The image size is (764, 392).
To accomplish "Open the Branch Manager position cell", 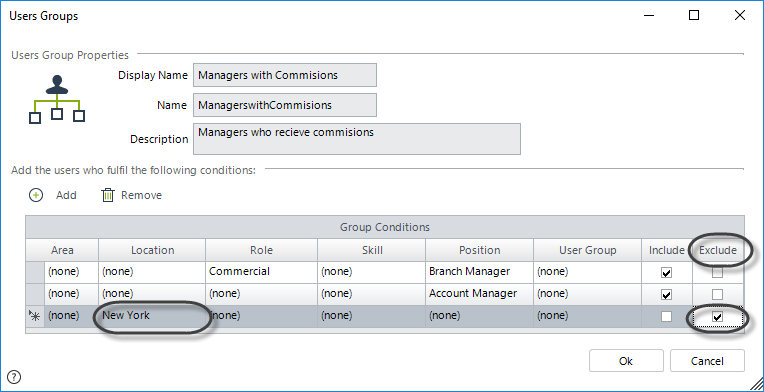I will (x=479, y=272).
